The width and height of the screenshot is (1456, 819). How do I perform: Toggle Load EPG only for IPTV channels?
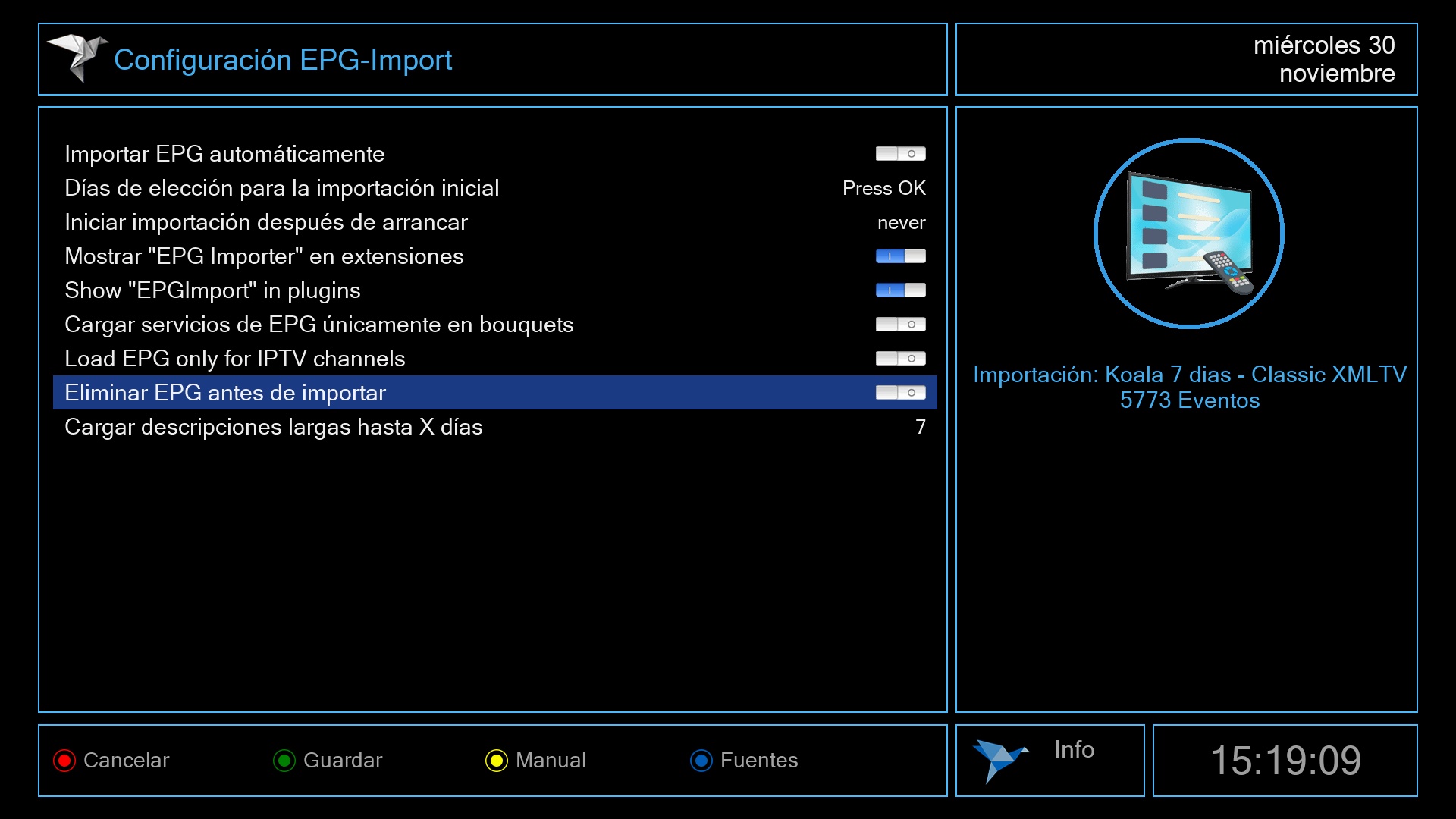point(900,359)
